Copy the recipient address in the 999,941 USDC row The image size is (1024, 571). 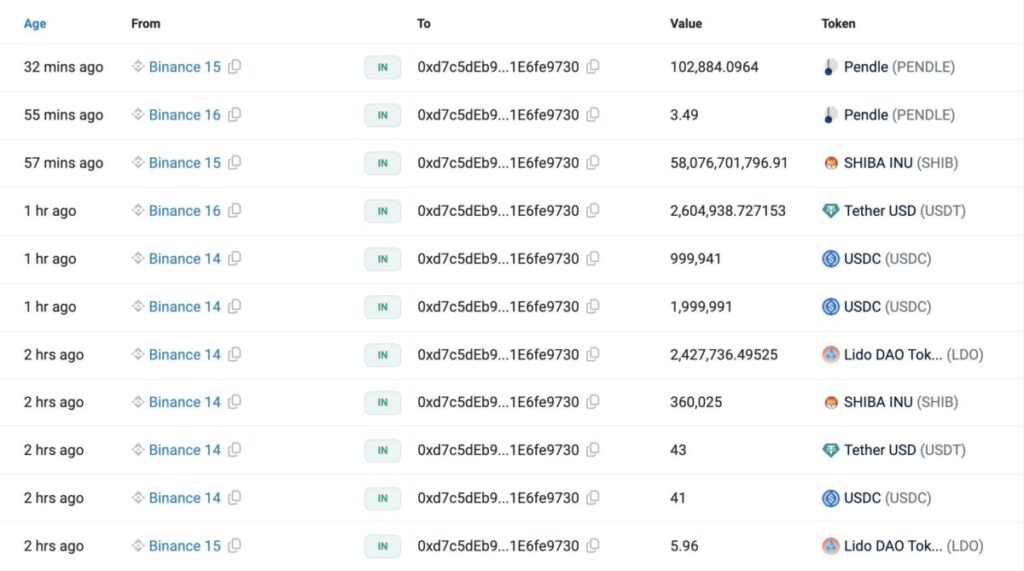pos(592,259)
